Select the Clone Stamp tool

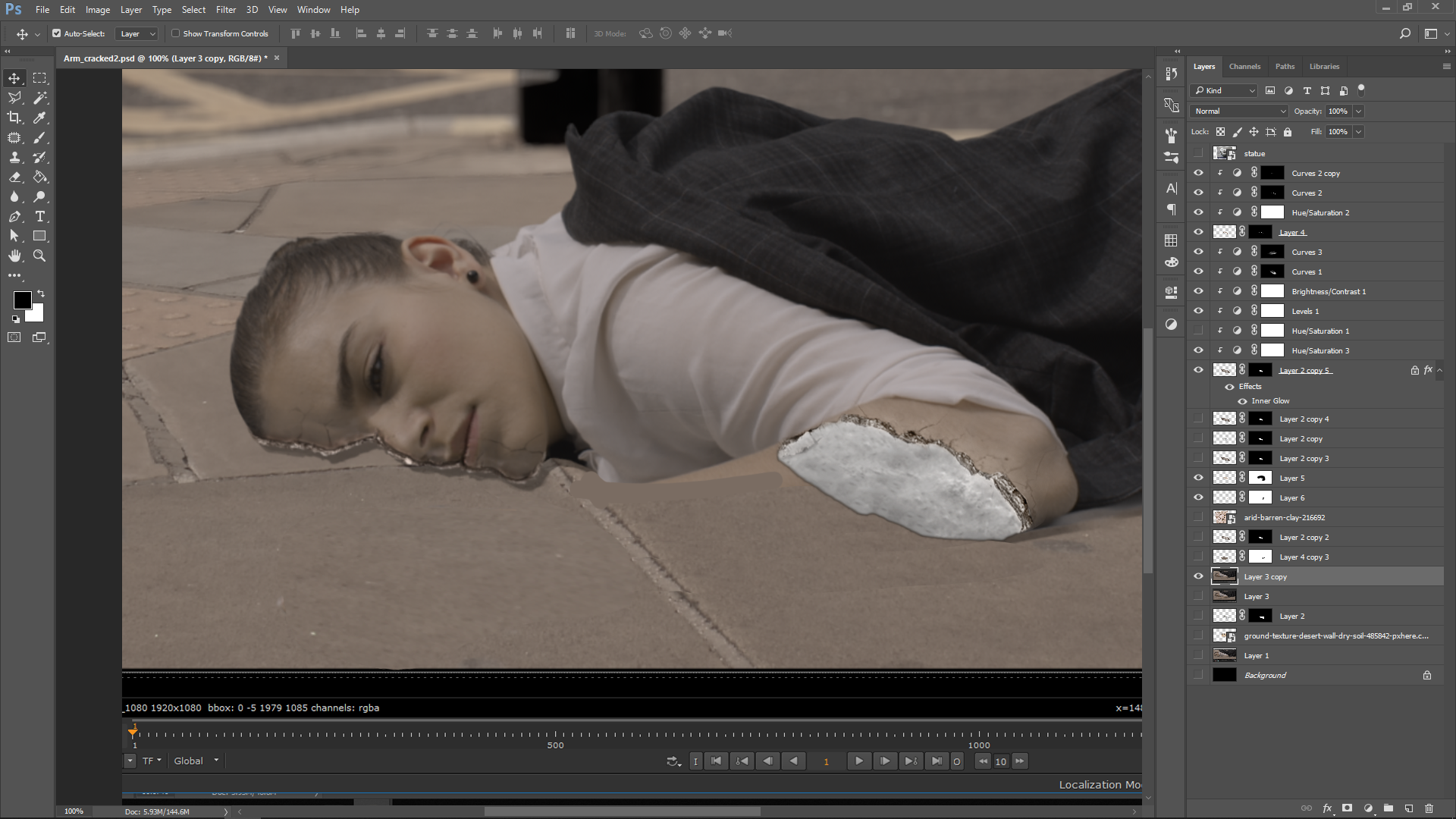[x=14, y=157]
